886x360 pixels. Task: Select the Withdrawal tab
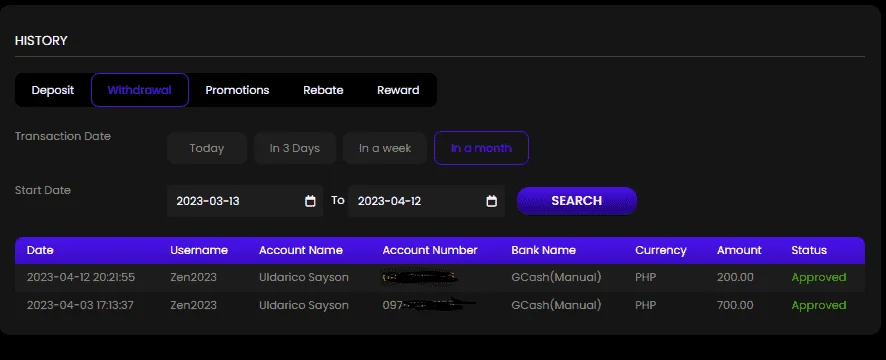coord(140,90)
